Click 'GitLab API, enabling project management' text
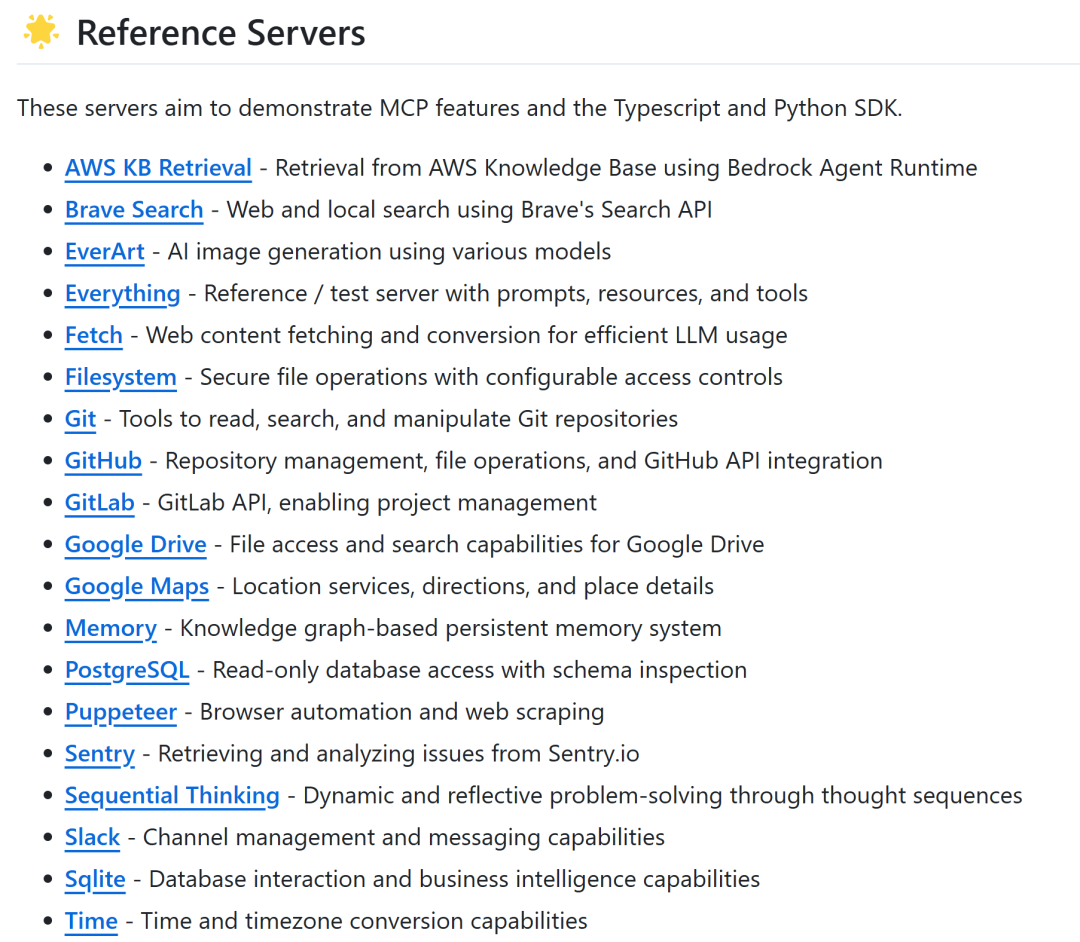 [377, 503]
